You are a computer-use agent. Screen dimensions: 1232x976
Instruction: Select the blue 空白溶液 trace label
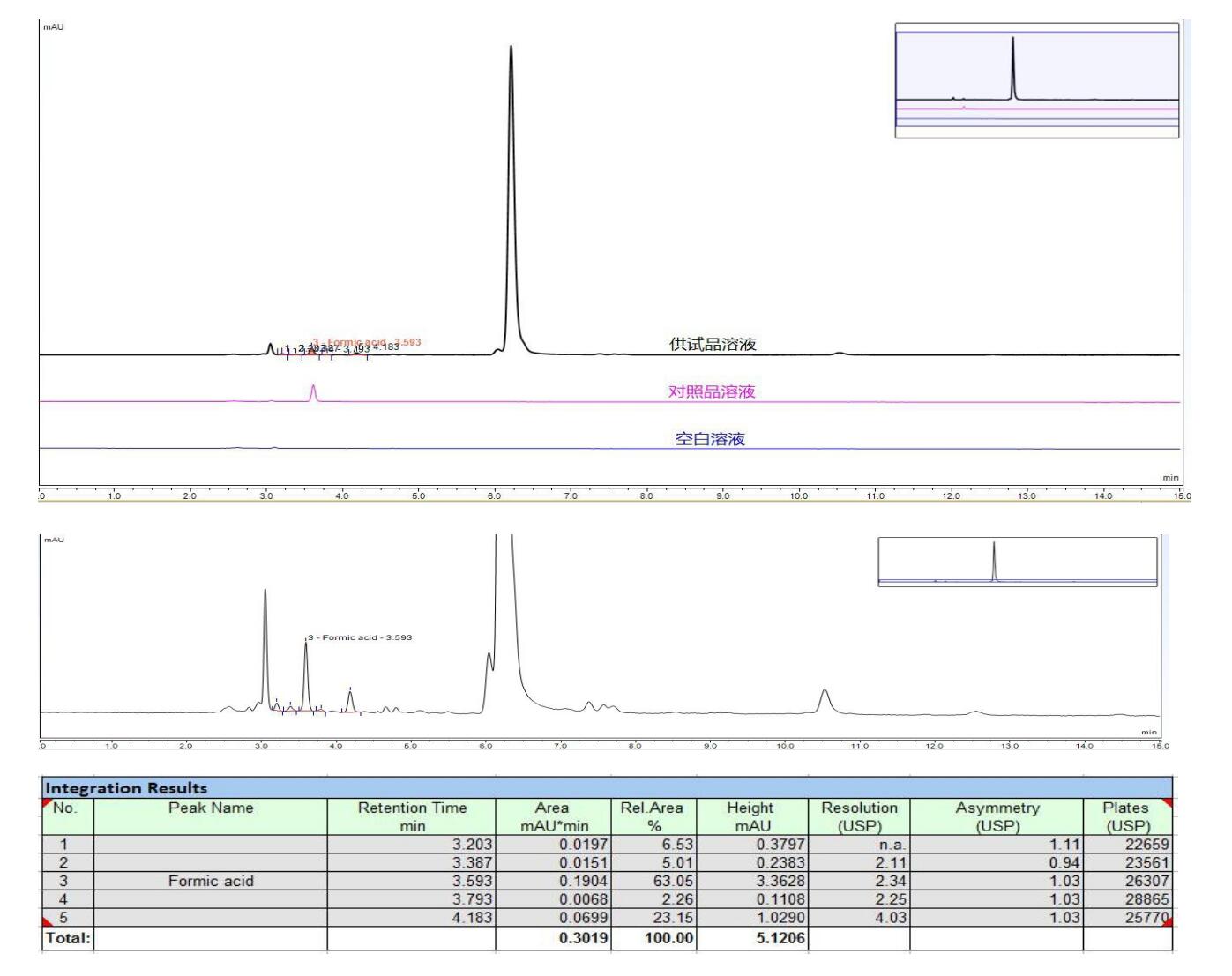point(710,439)
